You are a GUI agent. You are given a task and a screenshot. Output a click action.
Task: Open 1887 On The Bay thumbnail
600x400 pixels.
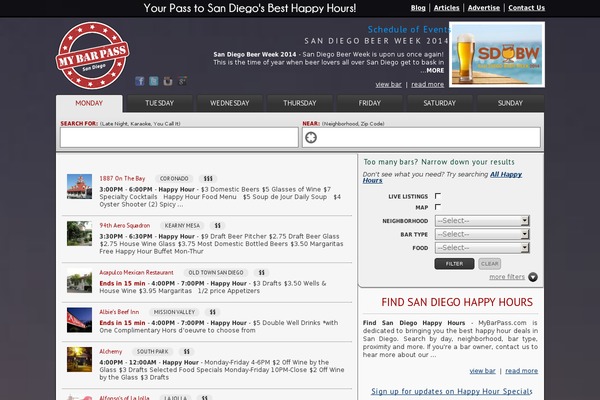(79, 186)
